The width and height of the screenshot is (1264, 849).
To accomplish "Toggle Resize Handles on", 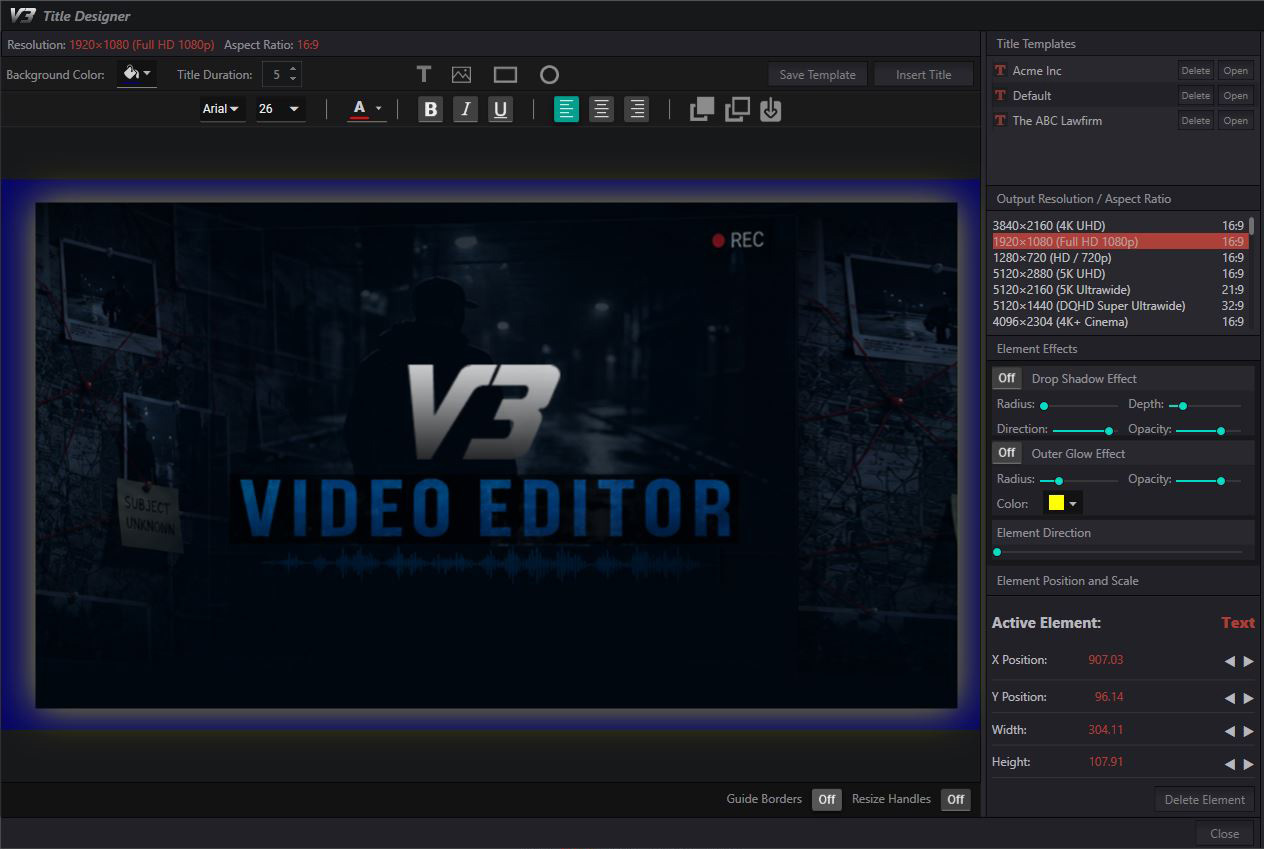I will pos(956,799).
